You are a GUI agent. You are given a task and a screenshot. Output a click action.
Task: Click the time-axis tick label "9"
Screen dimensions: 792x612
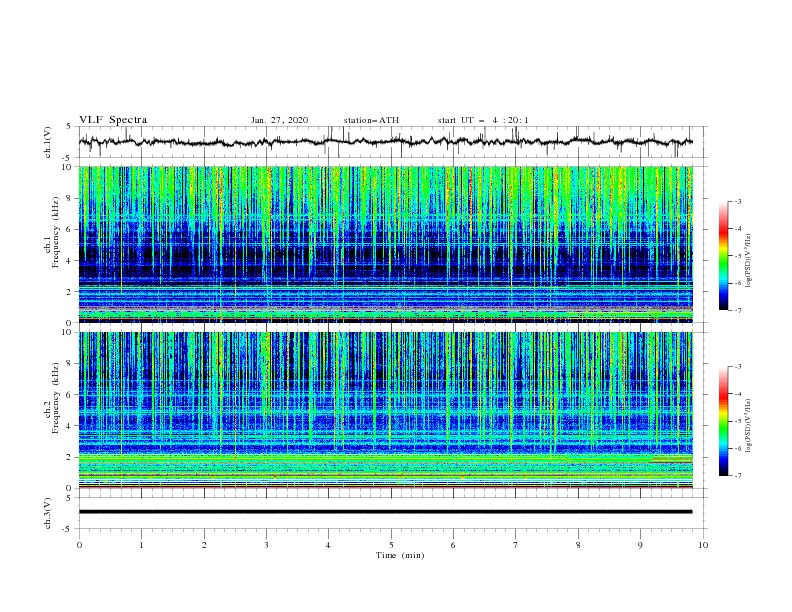(640, 545)
